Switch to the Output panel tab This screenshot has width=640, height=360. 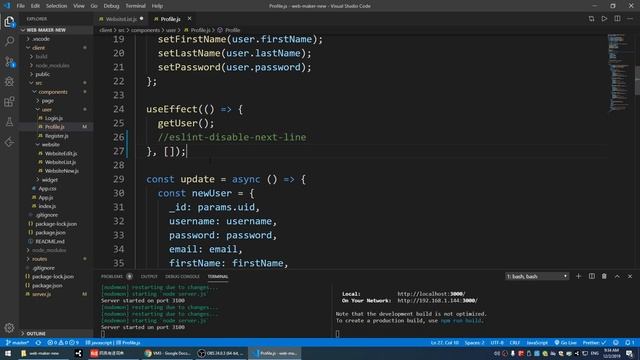[149, 276]
